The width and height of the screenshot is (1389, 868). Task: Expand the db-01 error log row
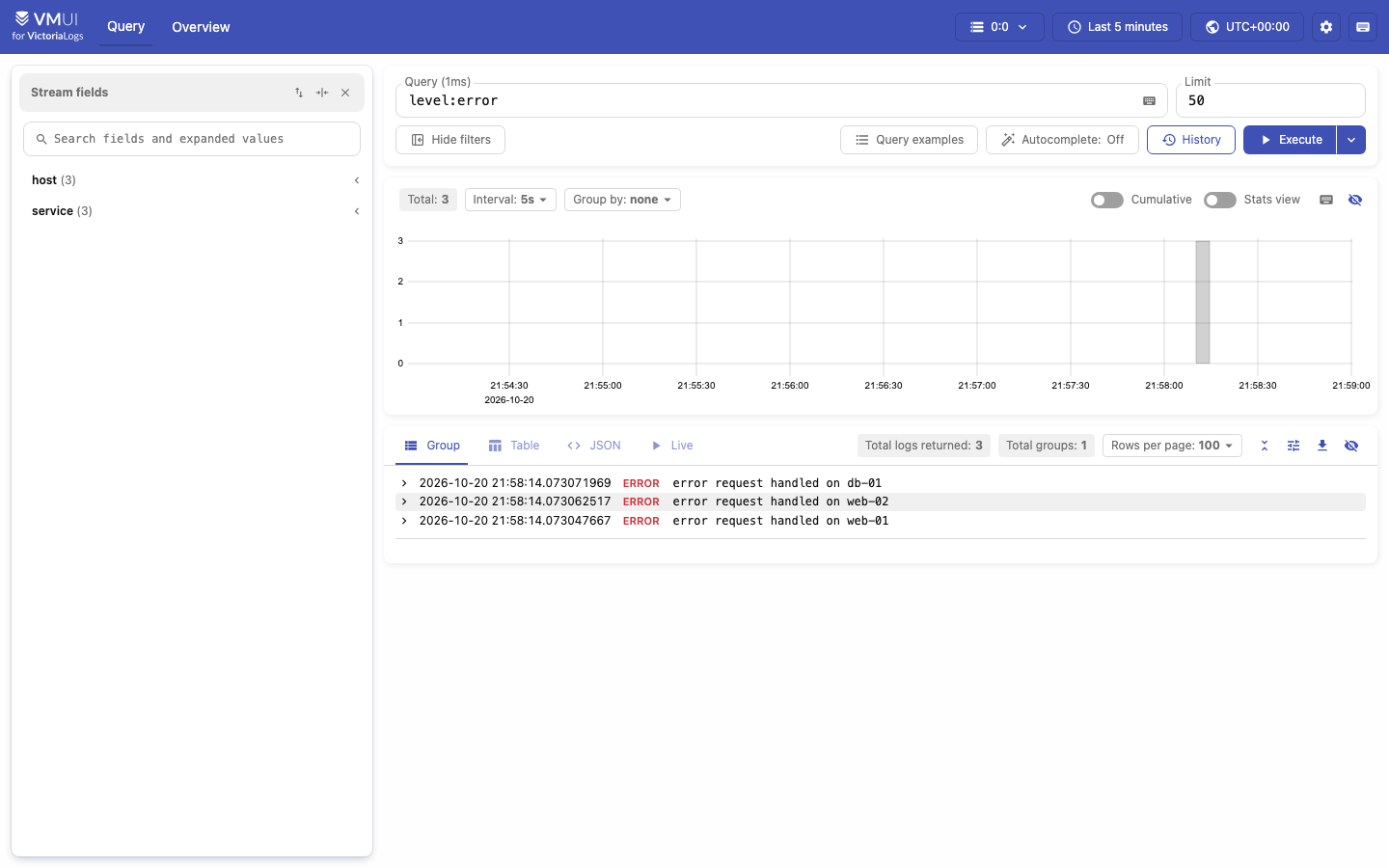pyautogui.click(x=881, y=483)
